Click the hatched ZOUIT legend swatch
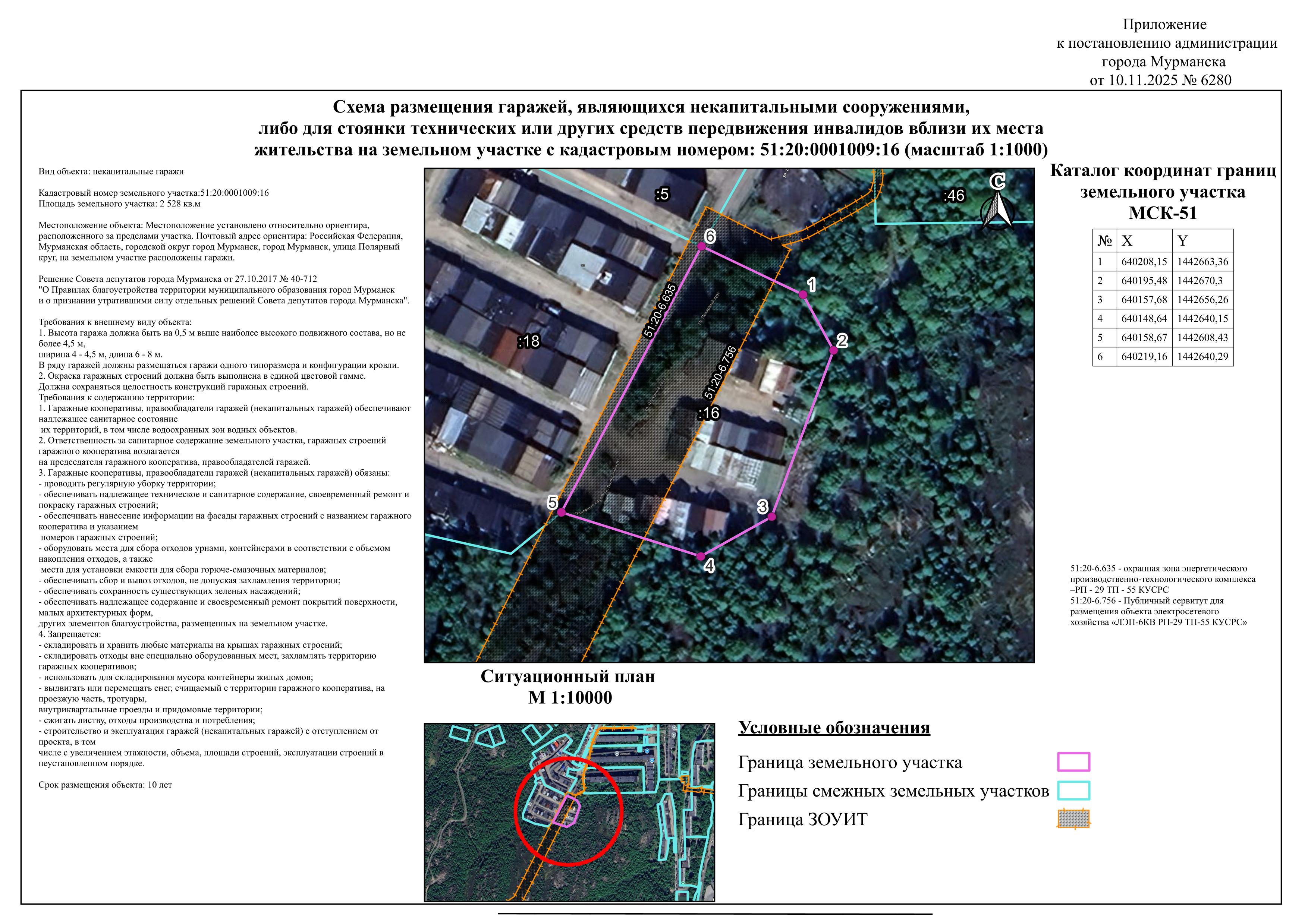Viewport: 1308px width, 924px height. point(1073,819)
